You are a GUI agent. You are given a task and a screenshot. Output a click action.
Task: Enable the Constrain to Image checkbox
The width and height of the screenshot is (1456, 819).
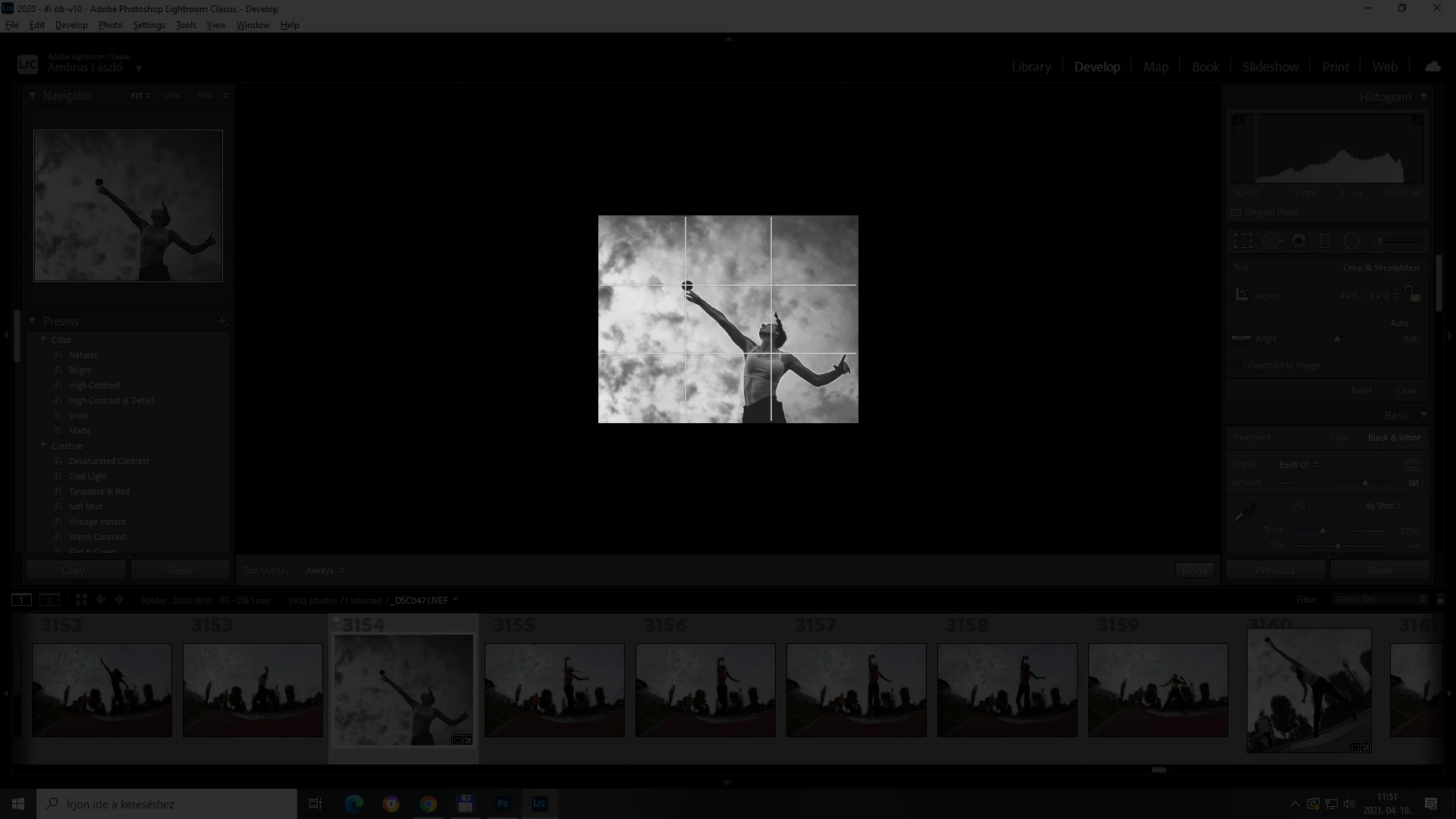[1238, 366]
